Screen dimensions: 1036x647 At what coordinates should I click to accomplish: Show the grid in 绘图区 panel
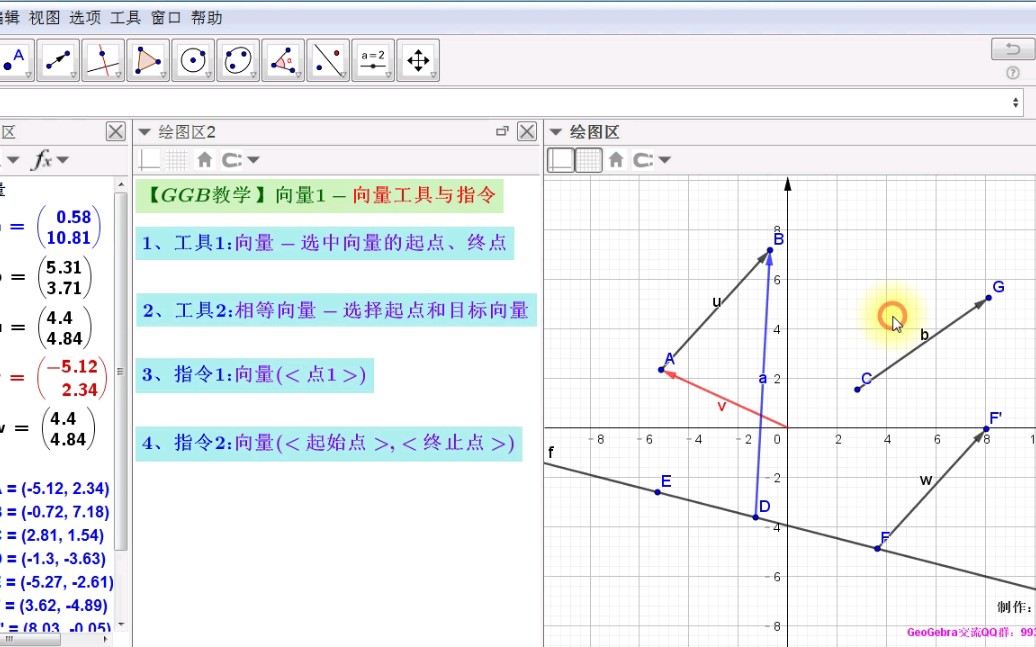pos(588,158)
